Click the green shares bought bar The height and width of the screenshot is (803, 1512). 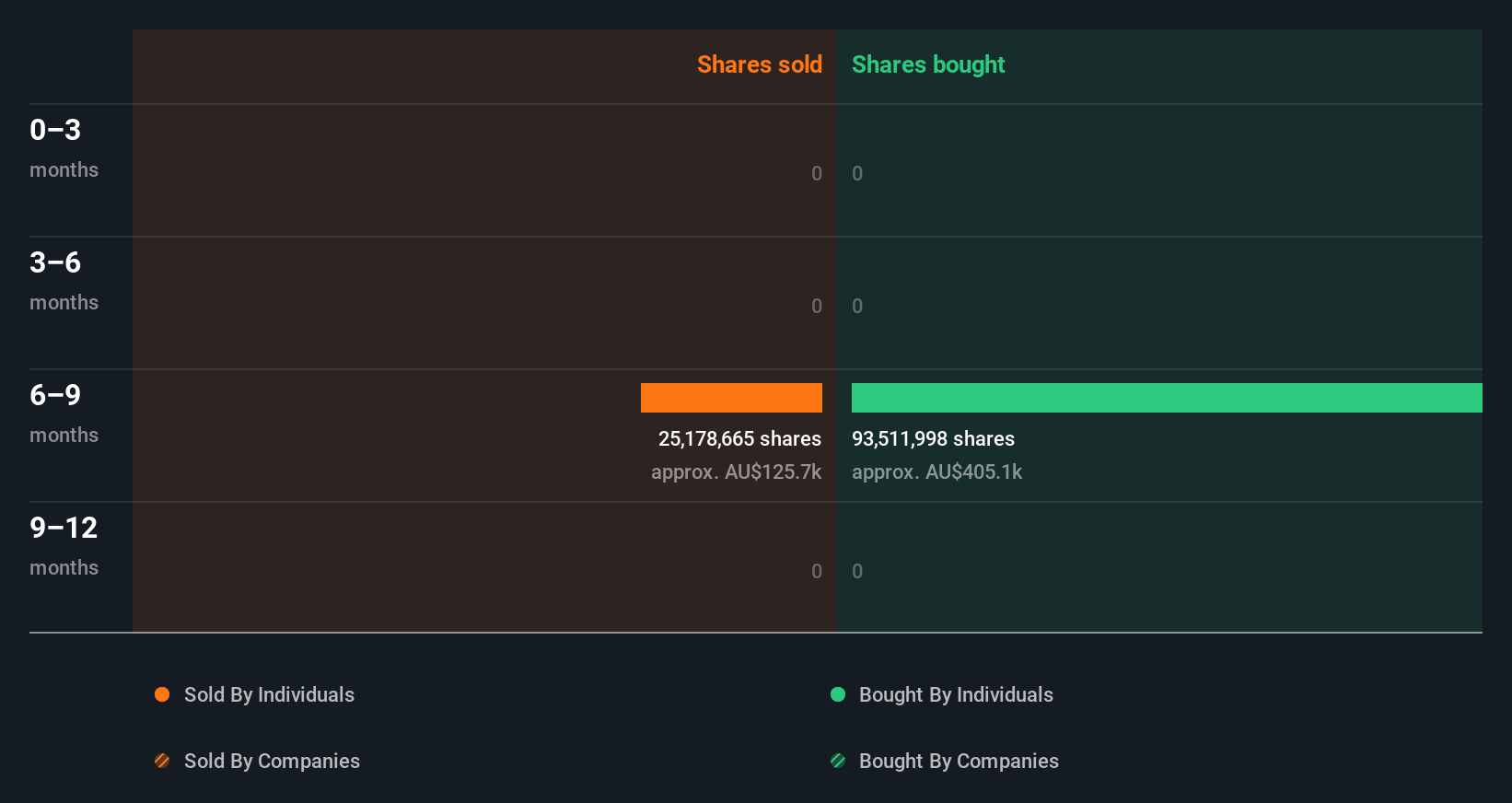pos(1167,398)
